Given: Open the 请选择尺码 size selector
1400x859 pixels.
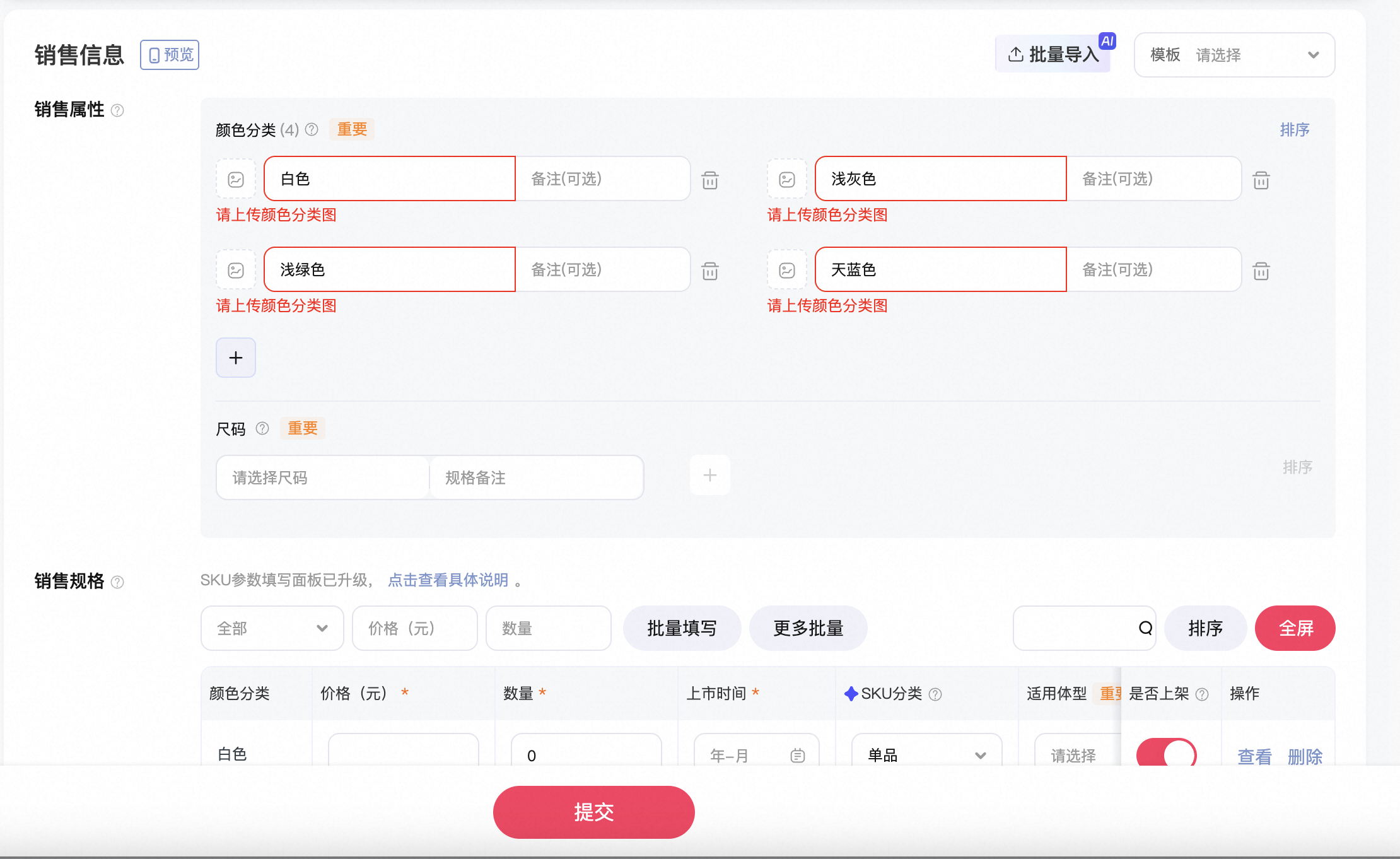Looking at the screenshot, I should (x=323, y=477).
